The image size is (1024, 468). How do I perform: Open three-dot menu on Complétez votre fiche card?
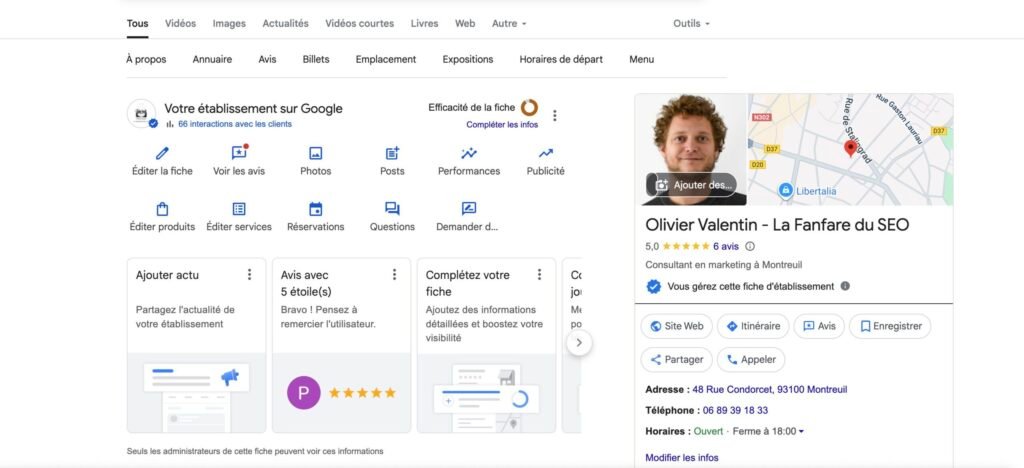tap(539, 275)
